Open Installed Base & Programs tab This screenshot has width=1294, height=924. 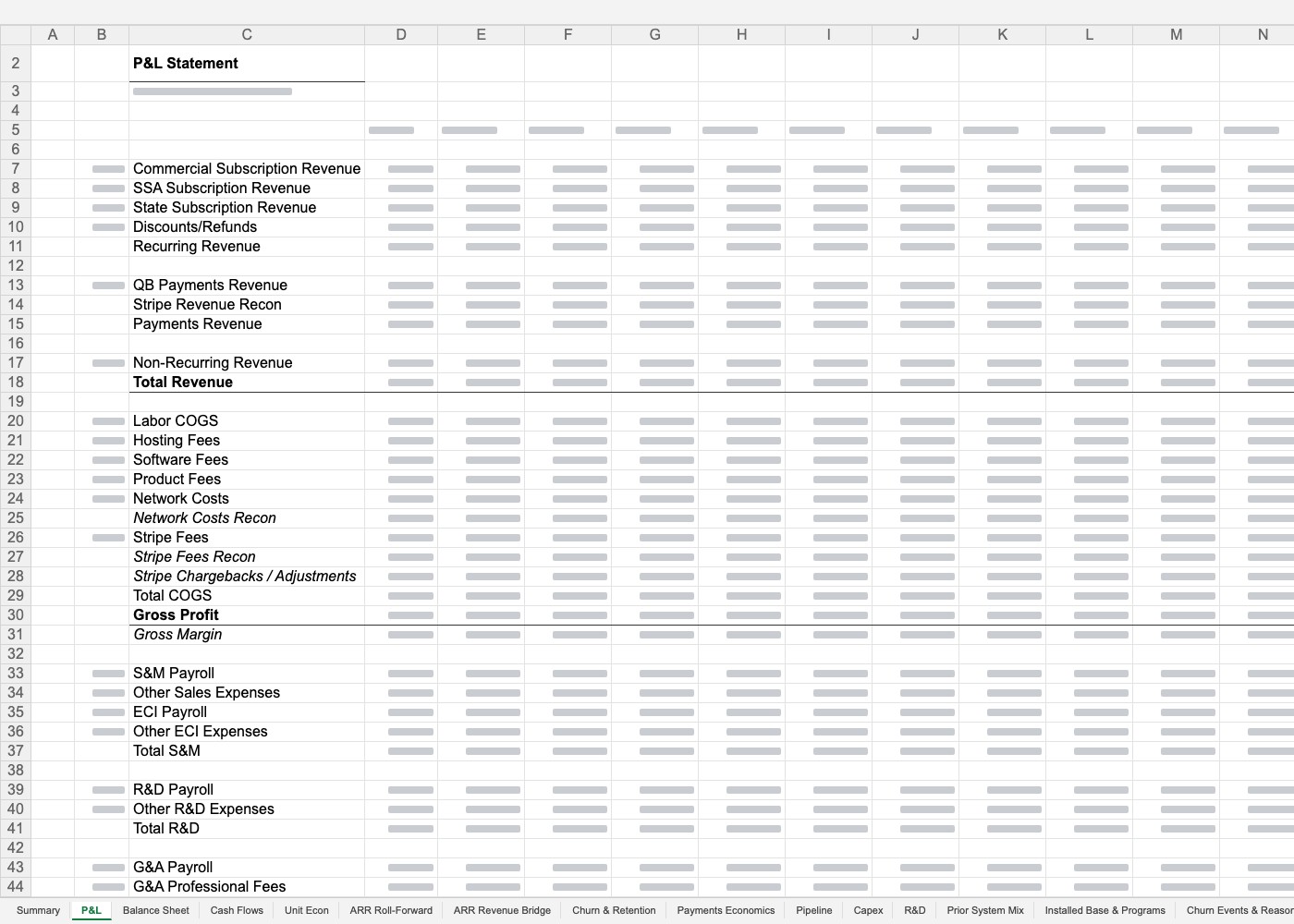point(1105,910)
